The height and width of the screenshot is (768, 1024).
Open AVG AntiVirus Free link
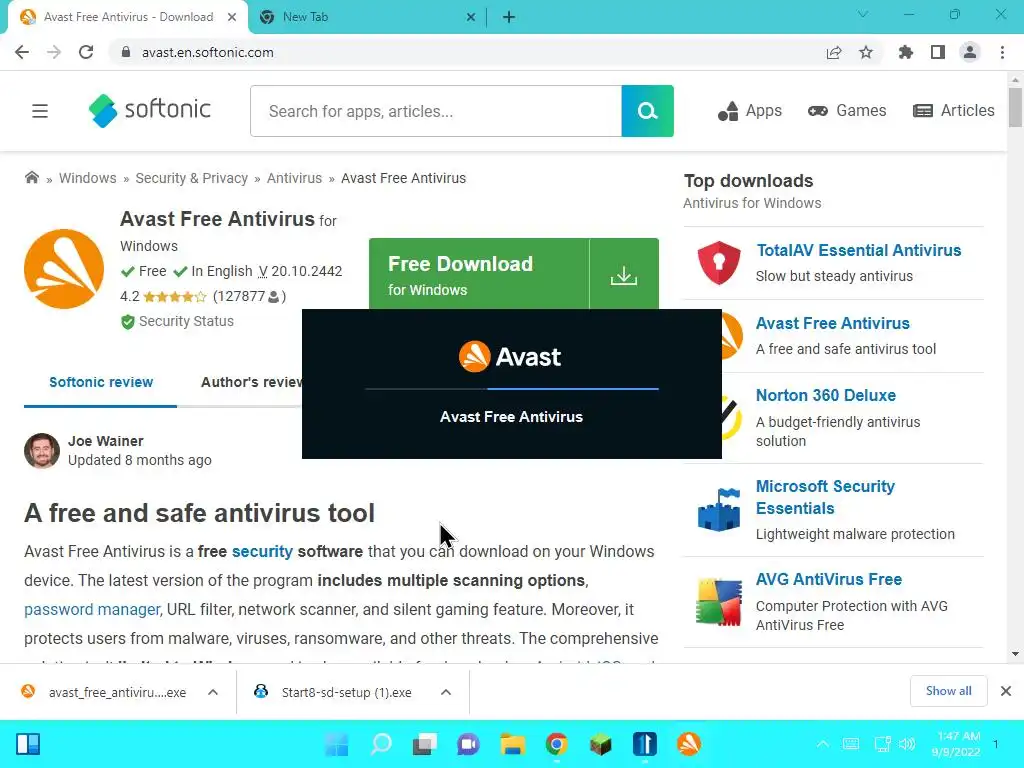pyautogui.click(x=828, y=579)
